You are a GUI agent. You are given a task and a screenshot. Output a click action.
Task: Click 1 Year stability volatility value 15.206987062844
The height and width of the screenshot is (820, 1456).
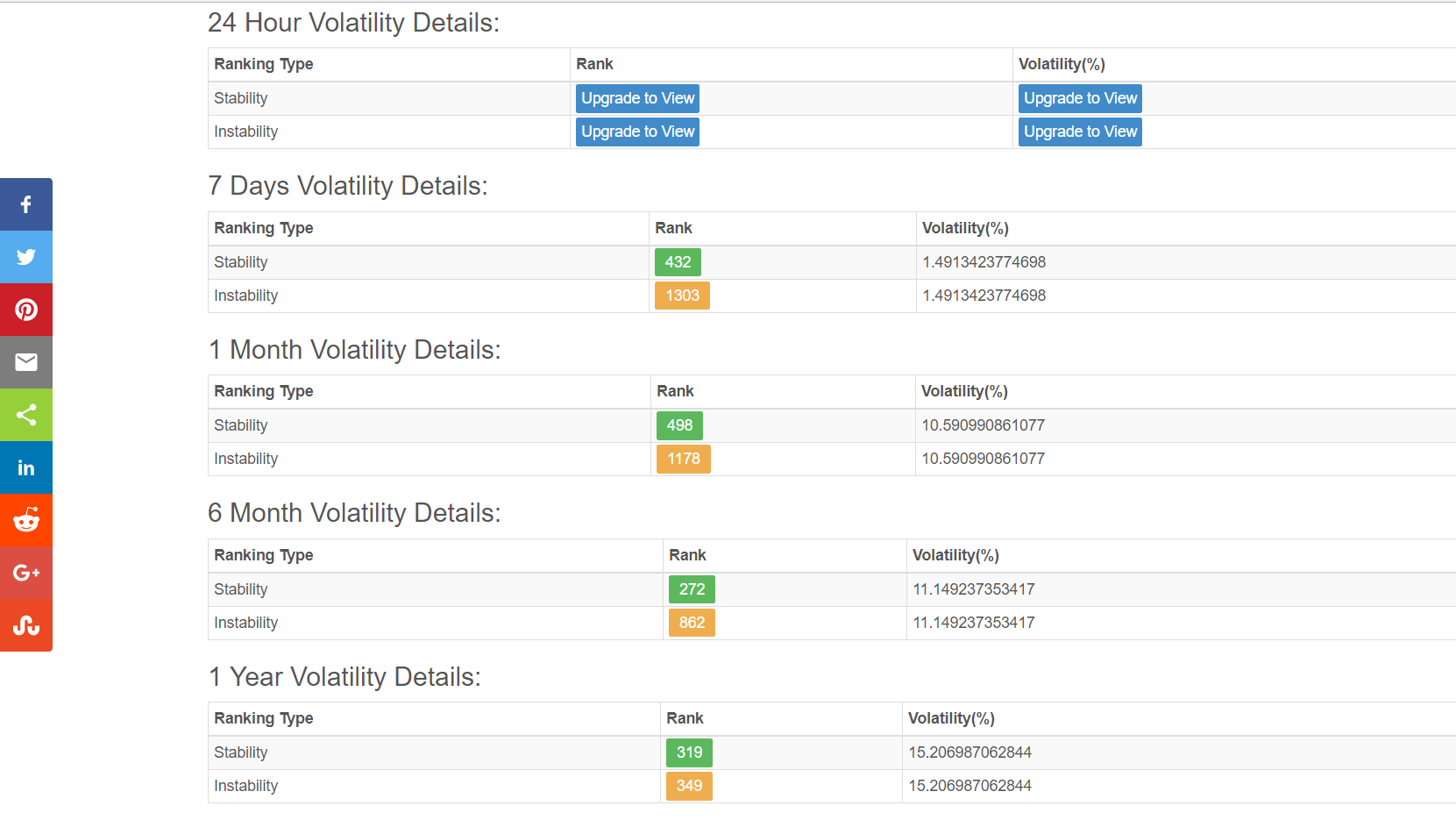(x=969, y=752)
